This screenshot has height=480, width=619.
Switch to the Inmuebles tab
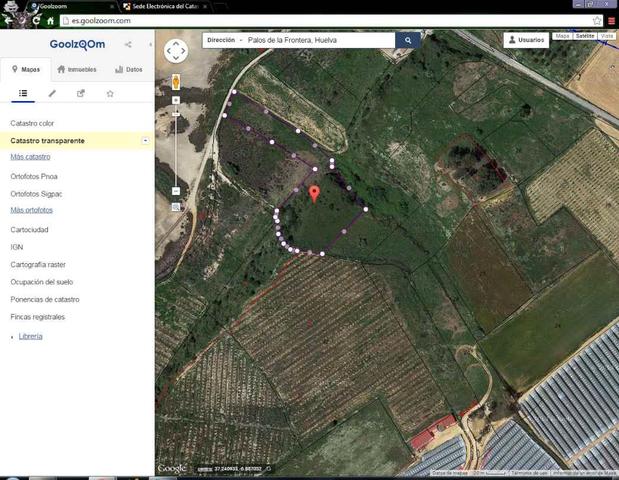77,69
